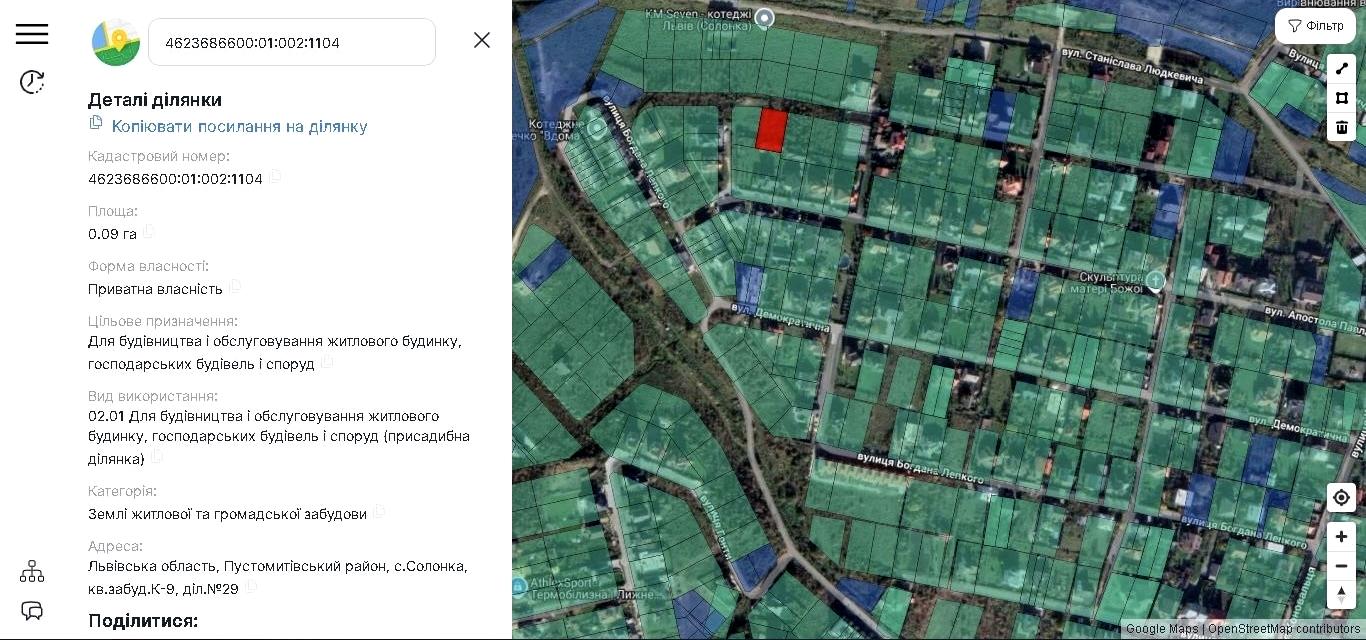Copy the cadastral number value

[275, 177]
